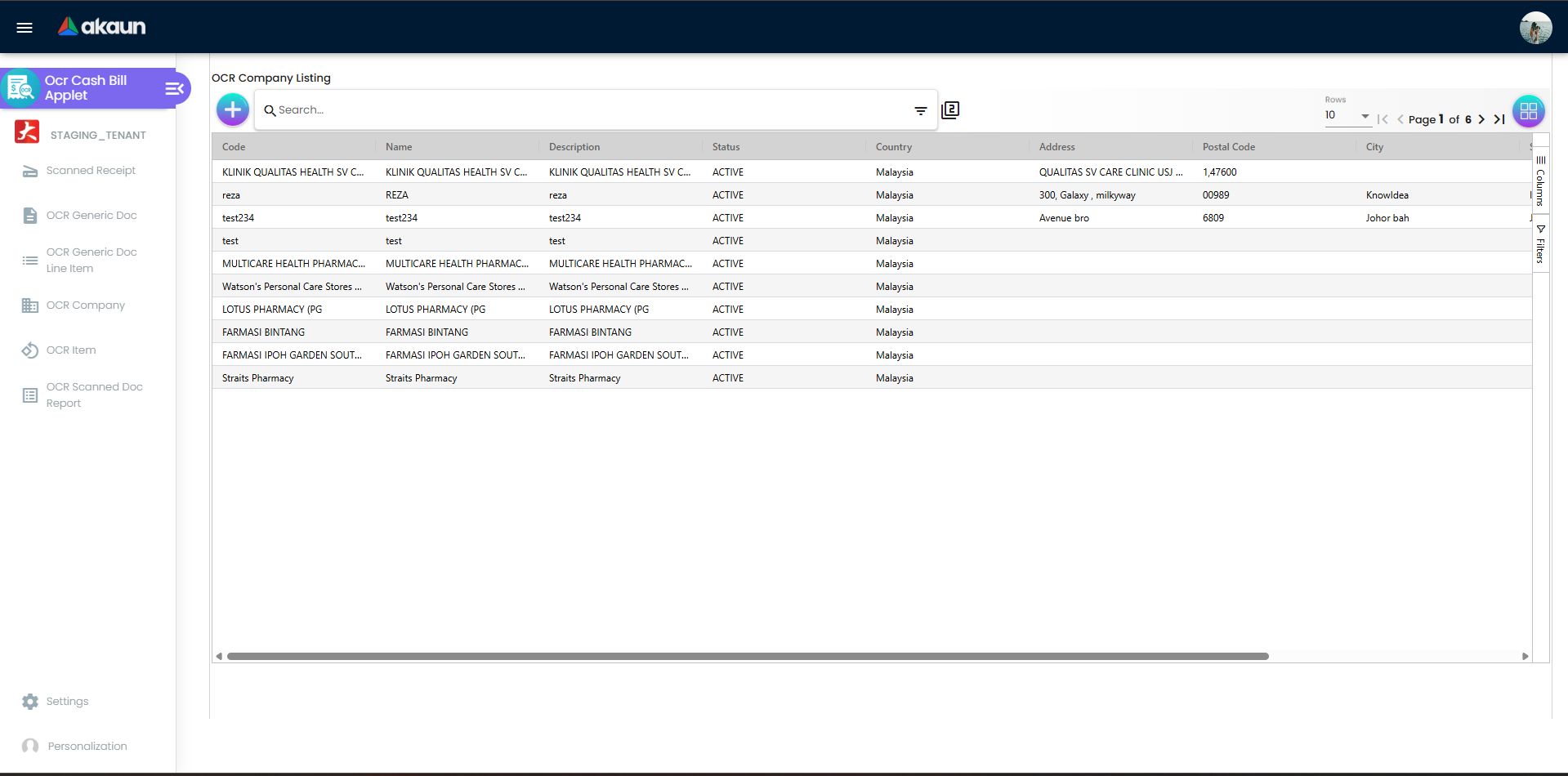Select the test234 code cell

pyautogui.click(x=294, y=218)
